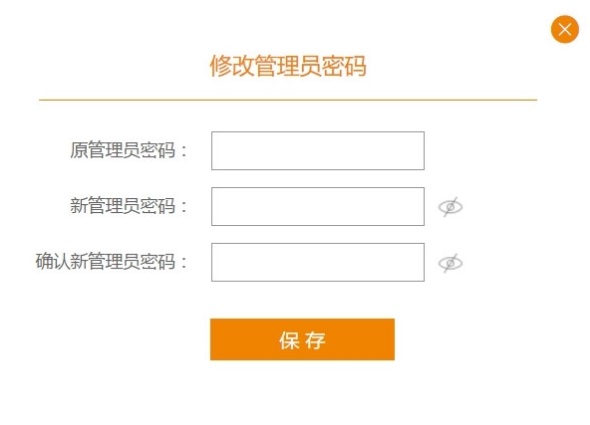Screen dimensions: 590x425
Task: Click the horizontal divider line below the title
Action: 288,100
